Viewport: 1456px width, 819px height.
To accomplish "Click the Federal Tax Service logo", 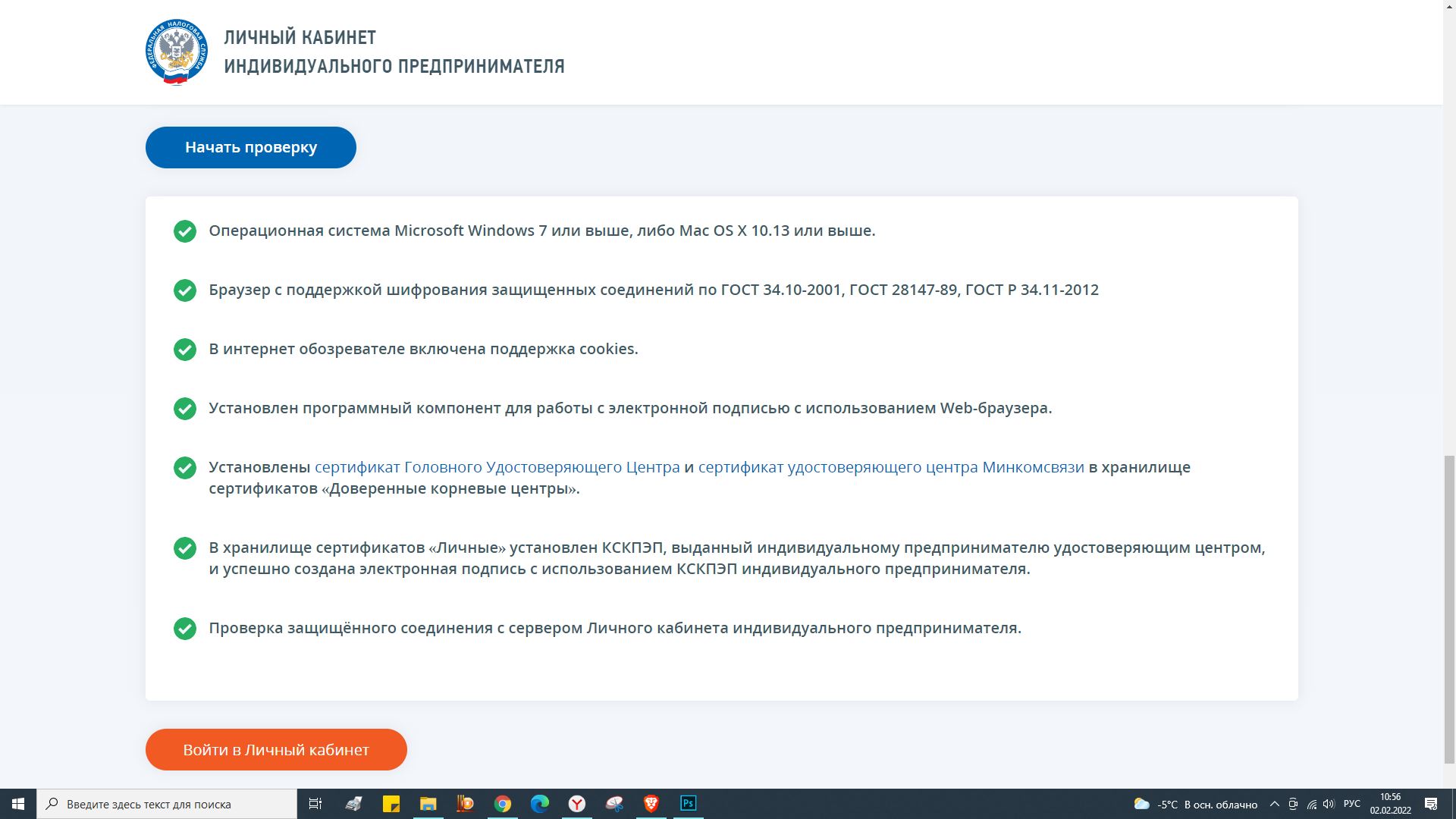I will 177,52.
